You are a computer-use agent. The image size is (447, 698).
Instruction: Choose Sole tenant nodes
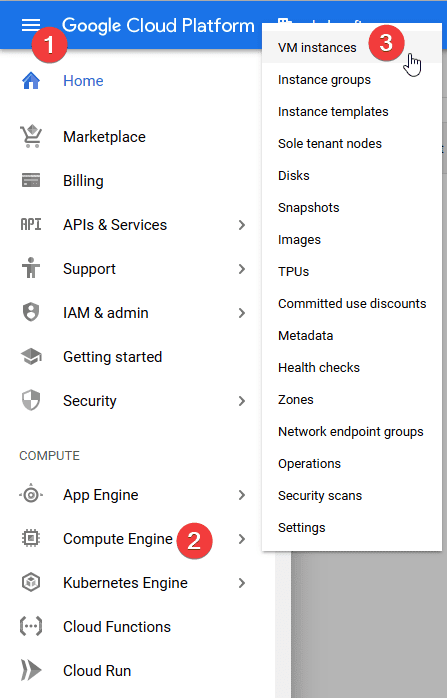[352, 144]
